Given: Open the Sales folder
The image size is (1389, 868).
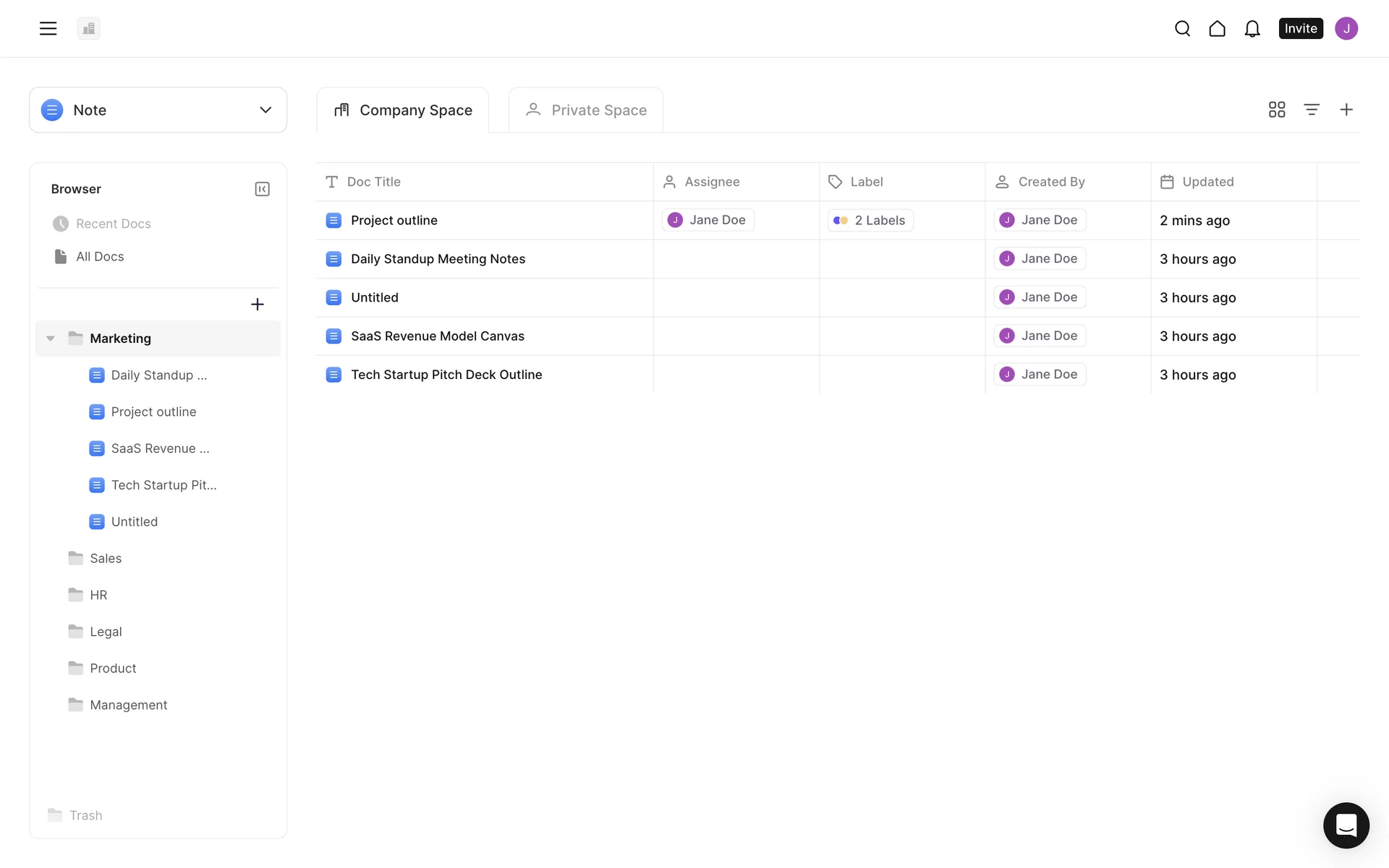Looking at the screenshot, I should coord(106,558).
